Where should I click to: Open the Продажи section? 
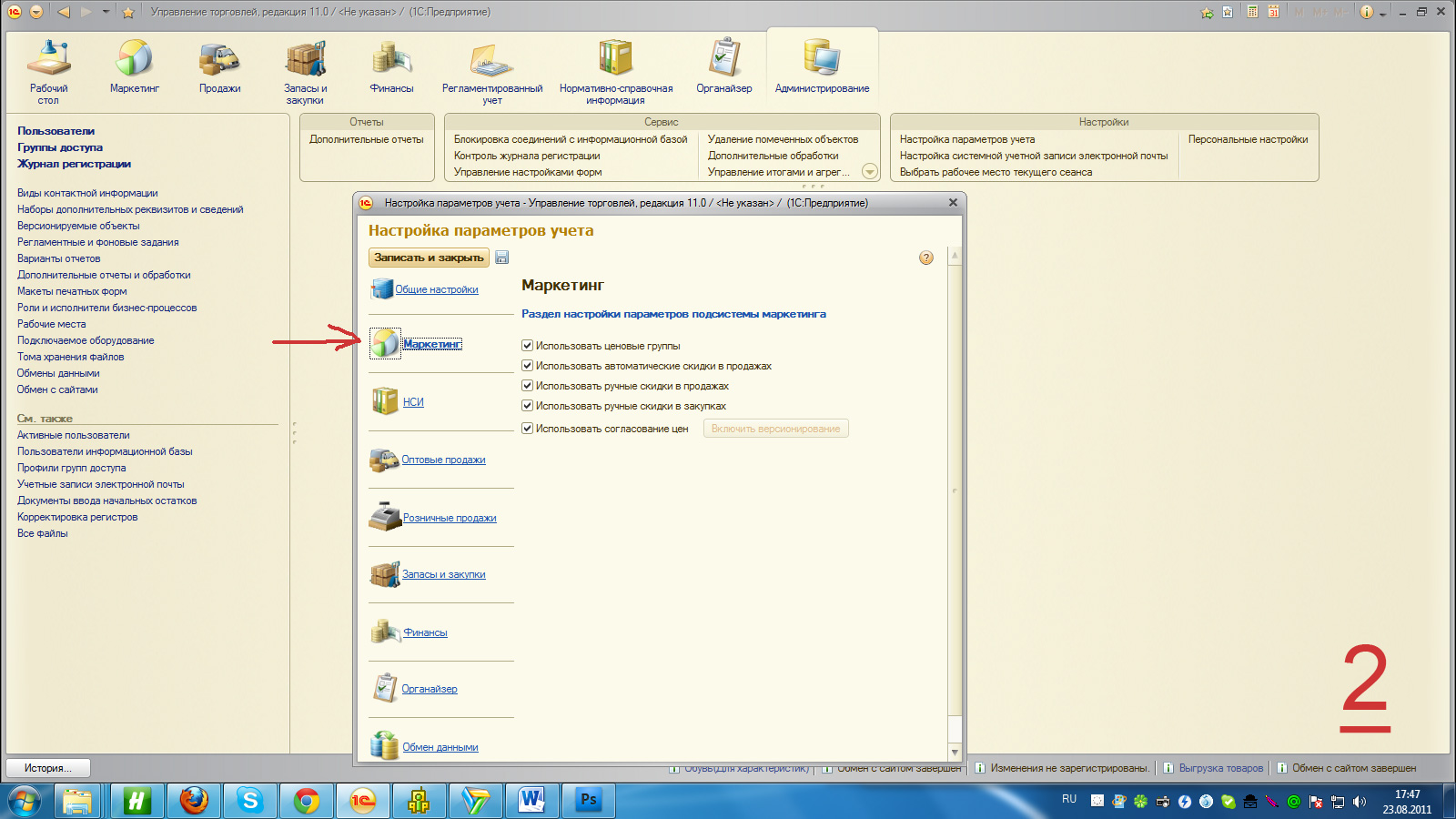pos(220,66)
